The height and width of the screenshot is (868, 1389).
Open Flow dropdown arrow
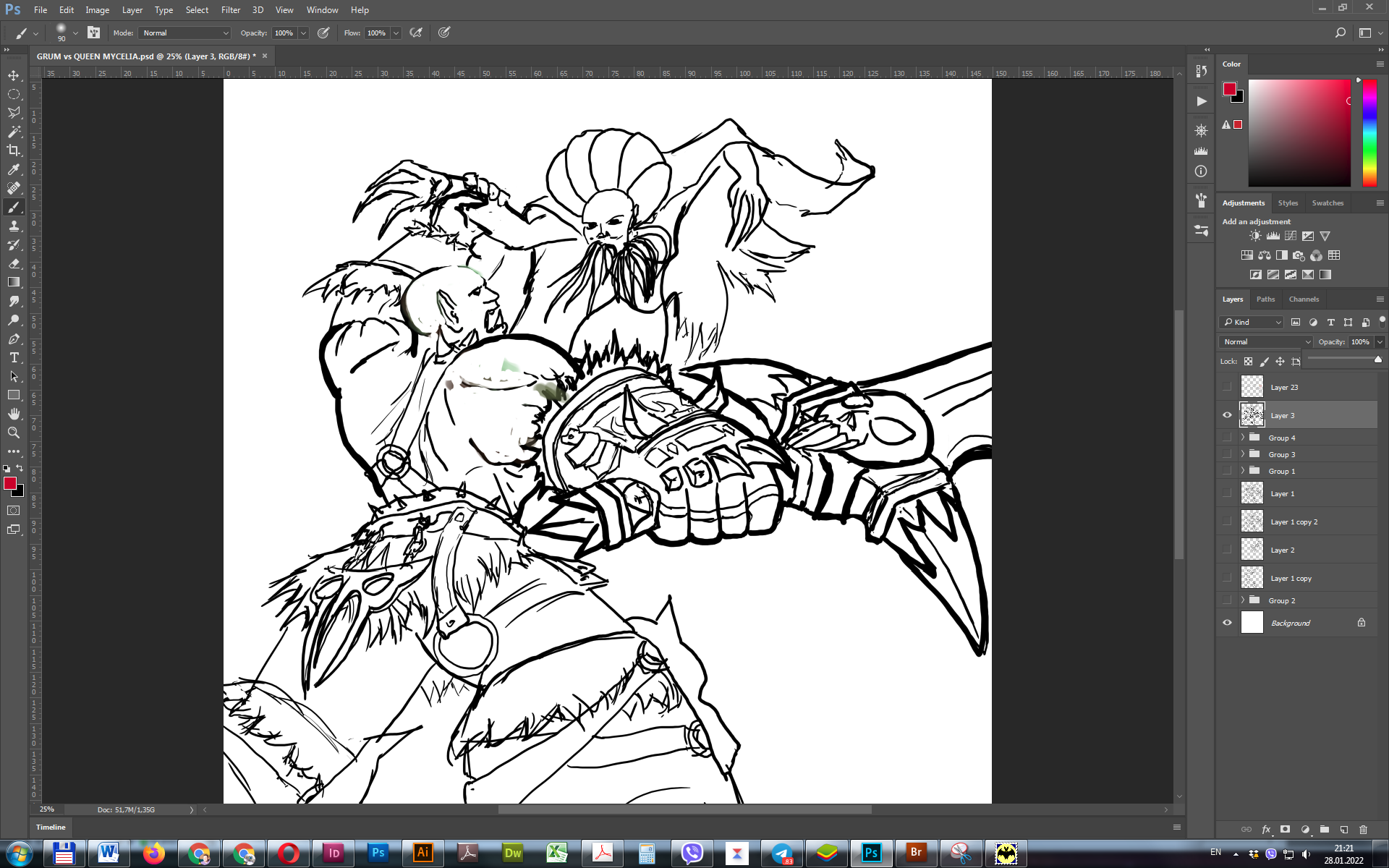[x=396, y=33]
